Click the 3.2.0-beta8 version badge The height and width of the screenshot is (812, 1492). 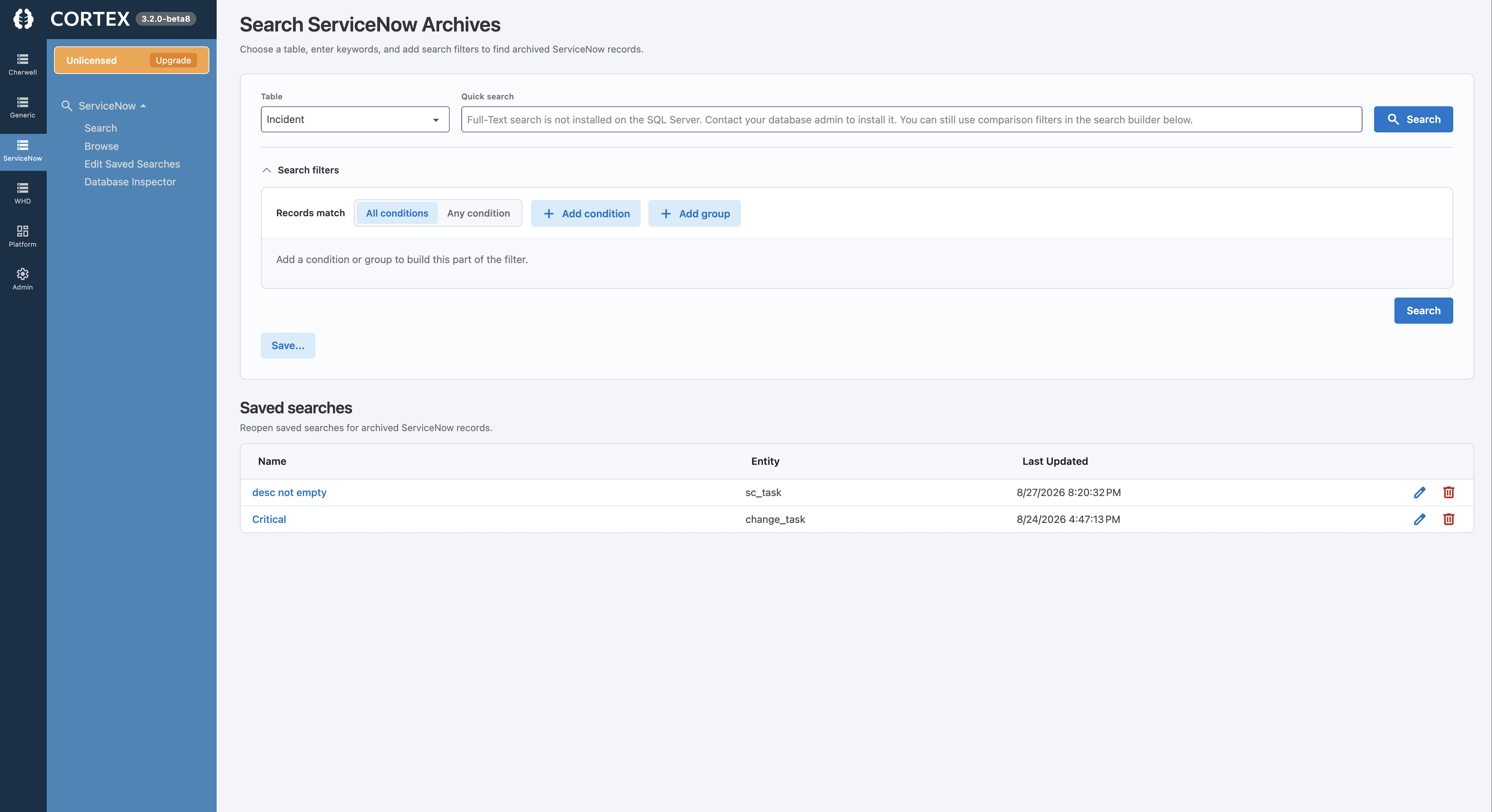coord(166,19)
